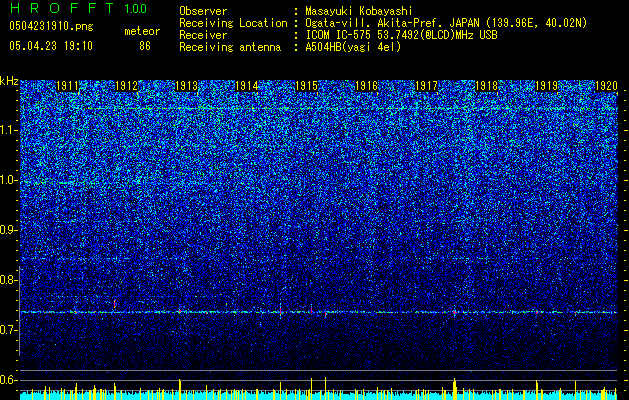Click the antenna value A504HB(yagi 4el)
The width and height of the screenshot is (629, 400).
pos(353,47)
